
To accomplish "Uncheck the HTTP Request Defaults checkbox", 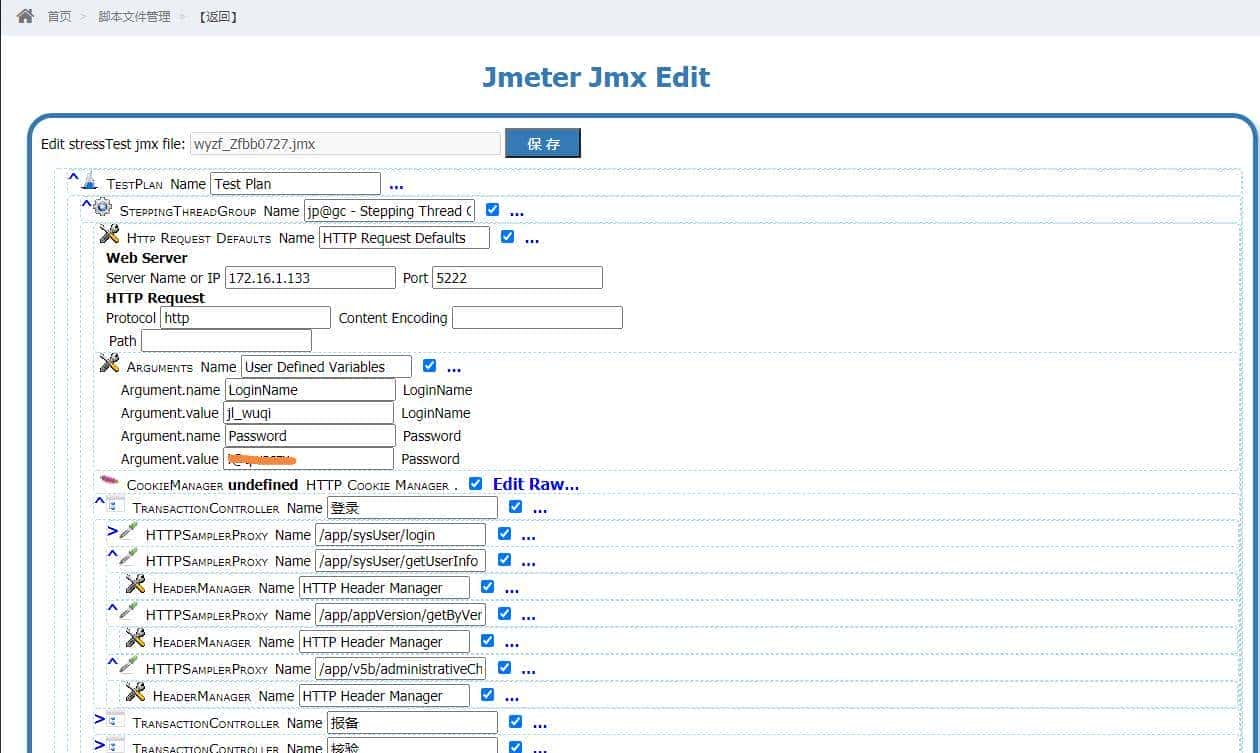I will [508, 237].
